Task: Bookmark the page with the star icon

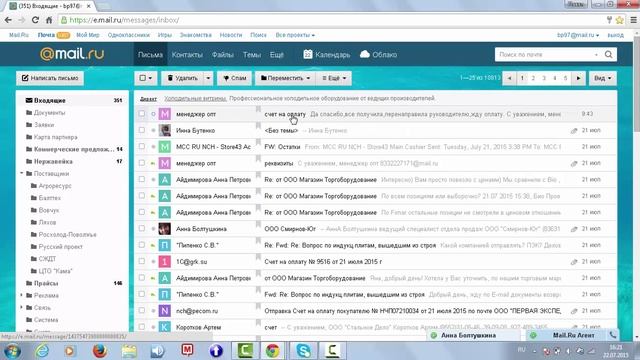Action: (620, 20)
